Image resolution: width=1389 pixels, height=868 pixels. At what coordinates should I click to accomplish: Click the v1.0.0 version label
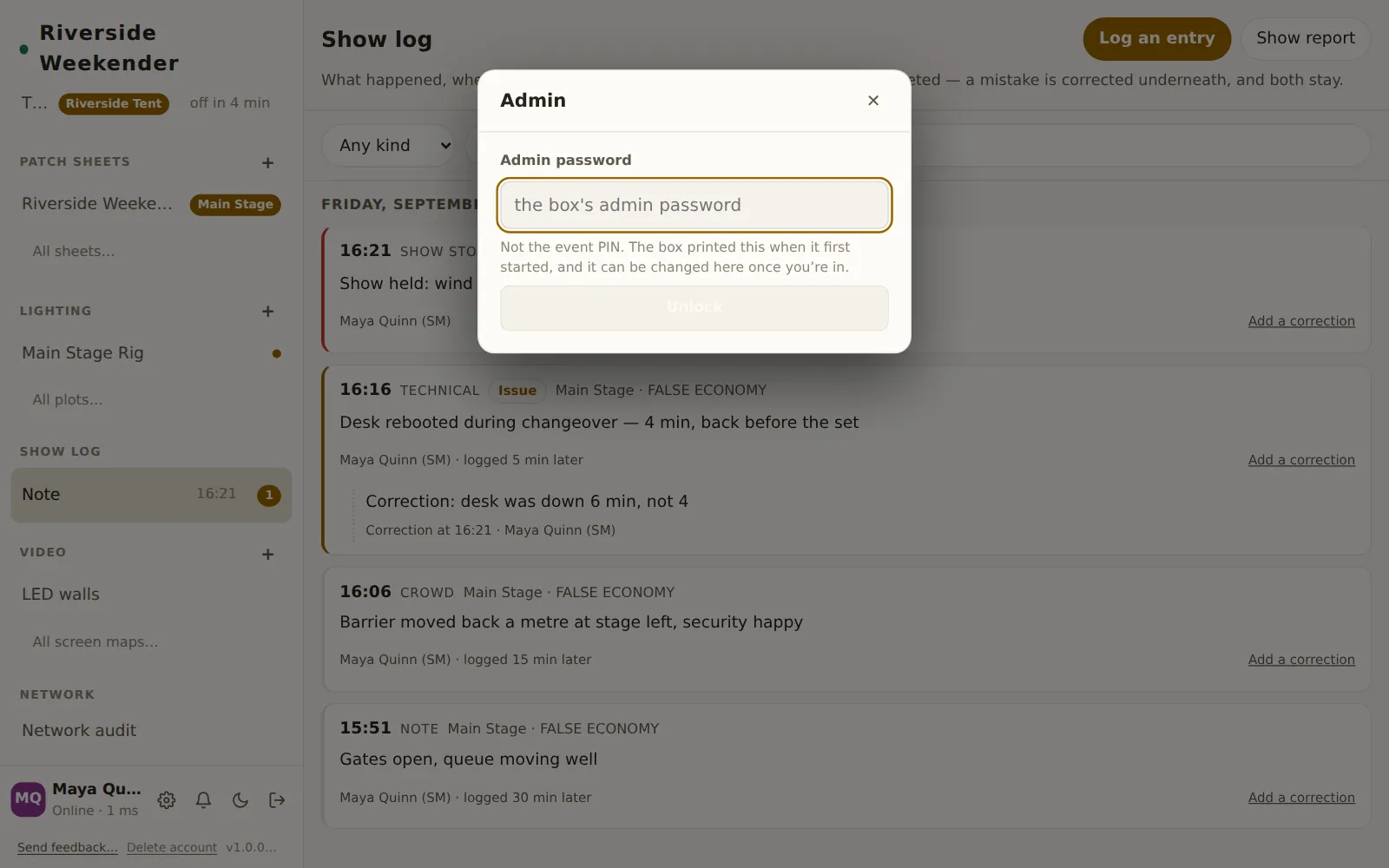click(252, 847)
